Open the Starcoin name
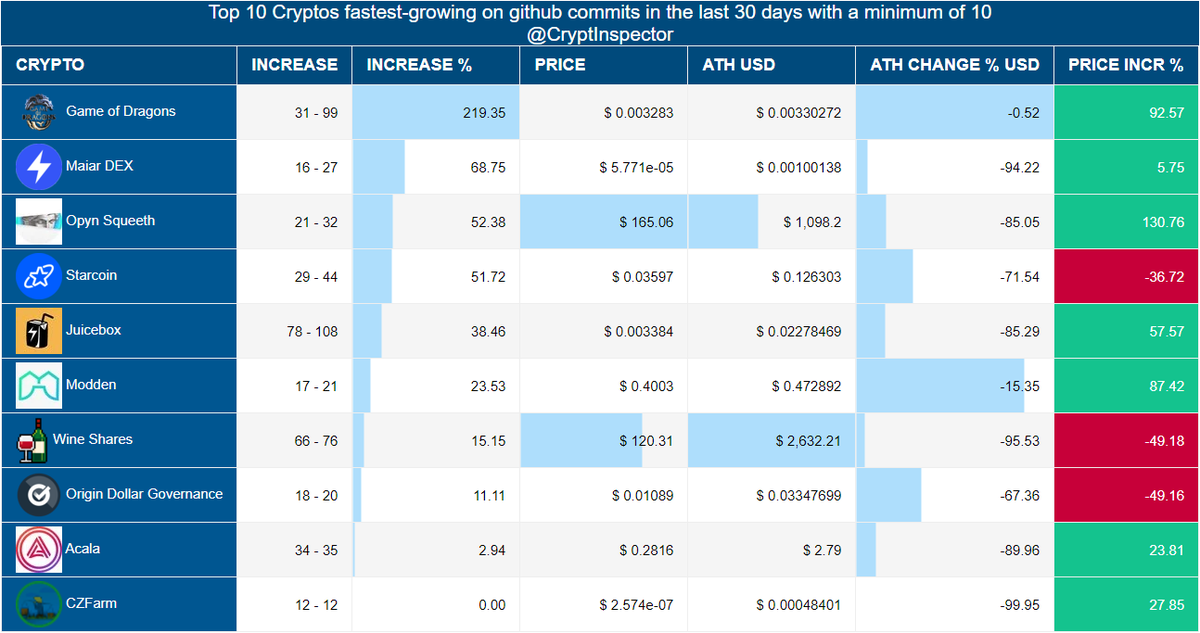Screen dimensions: 1200x633 (x=91, y=275)
